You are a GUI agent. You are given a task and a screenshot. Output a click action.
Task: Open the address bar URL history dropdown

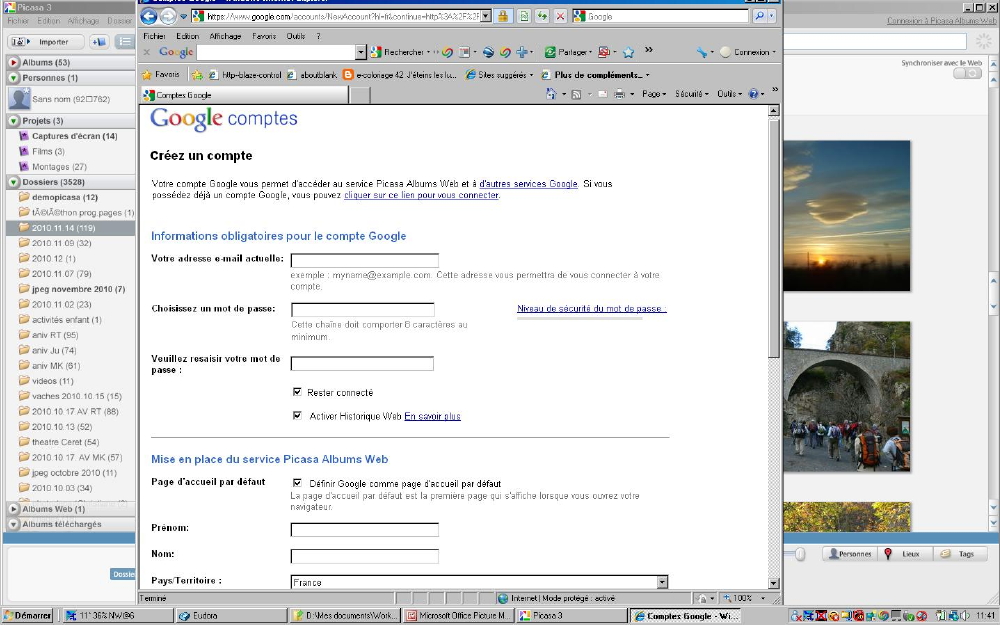[x=486, y=17]
